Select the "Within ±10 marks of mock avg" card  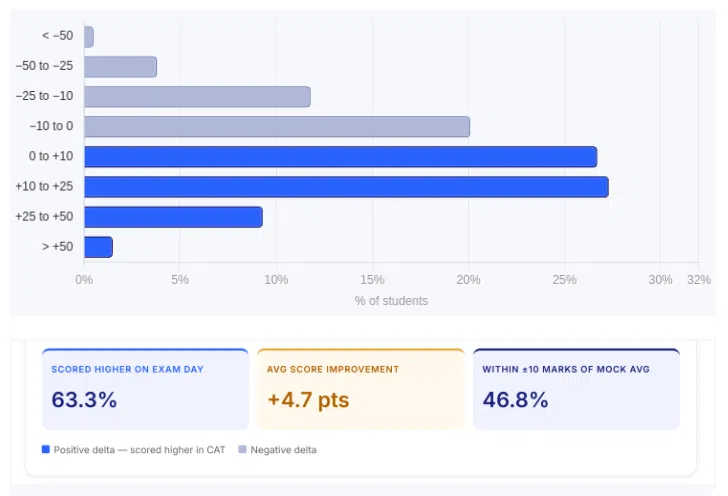coord(576,389)
